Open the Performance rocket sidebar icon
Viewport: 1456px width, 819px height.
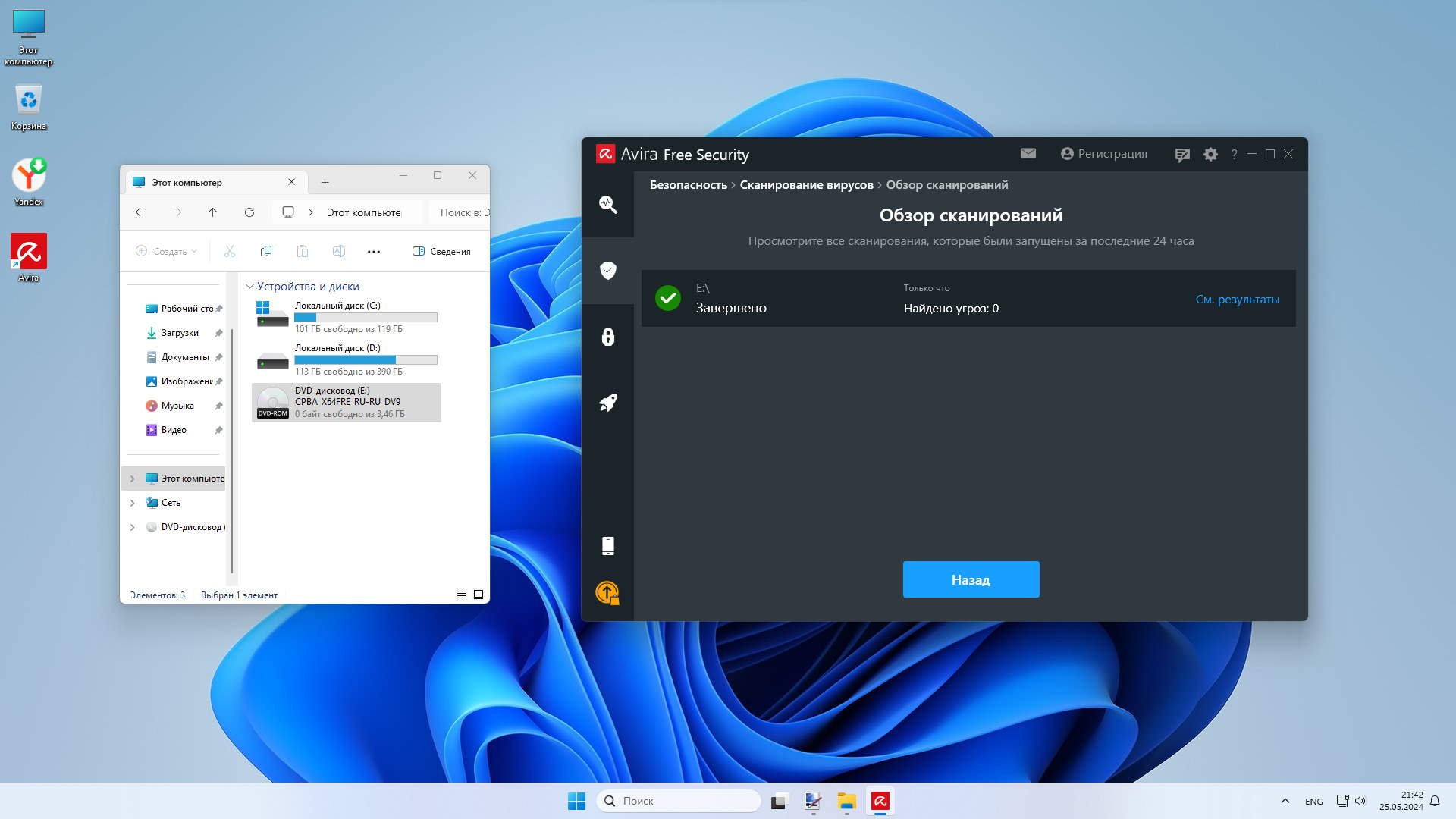click(x=607, y=403)
